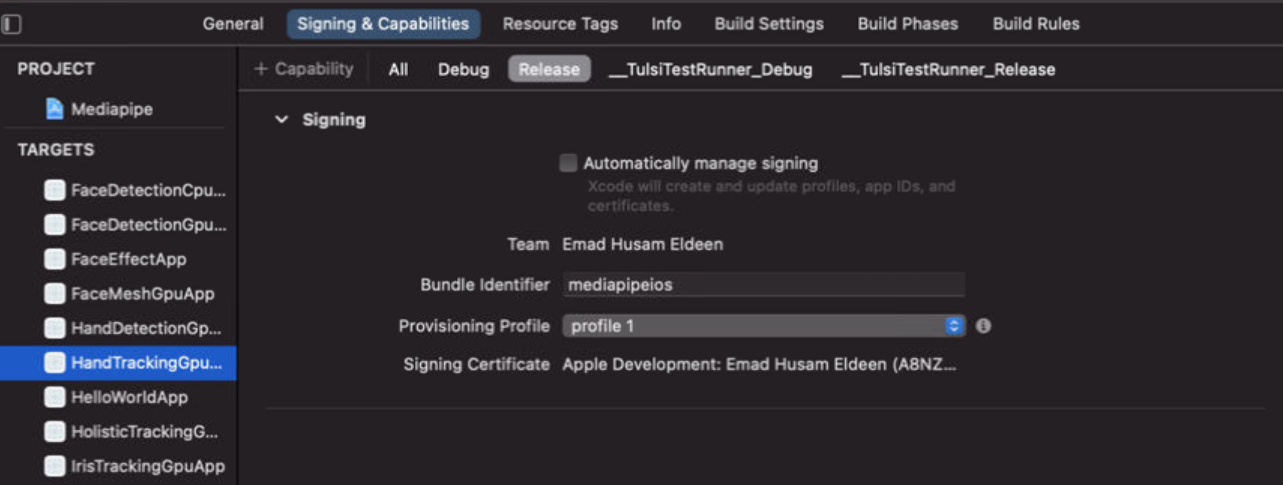Click the provisioning profile info icon

click(x=983, y=326)
